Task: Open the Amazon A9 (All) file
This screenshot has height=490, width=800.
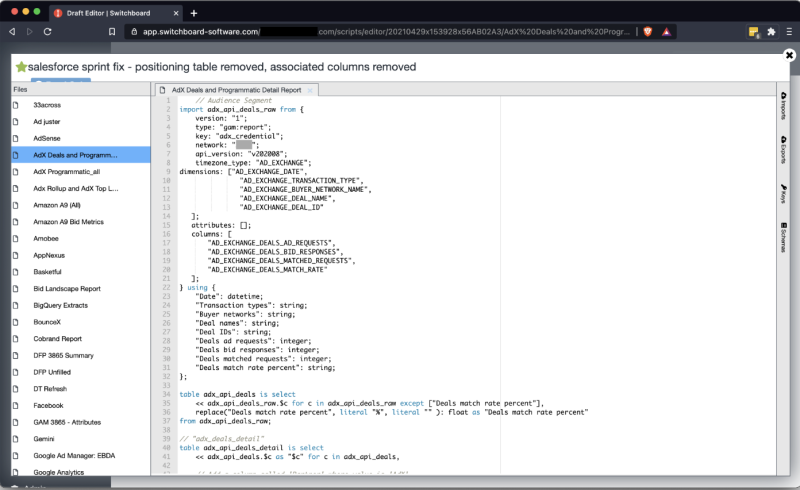Action: pyautogui.click(x=81, y=205)
